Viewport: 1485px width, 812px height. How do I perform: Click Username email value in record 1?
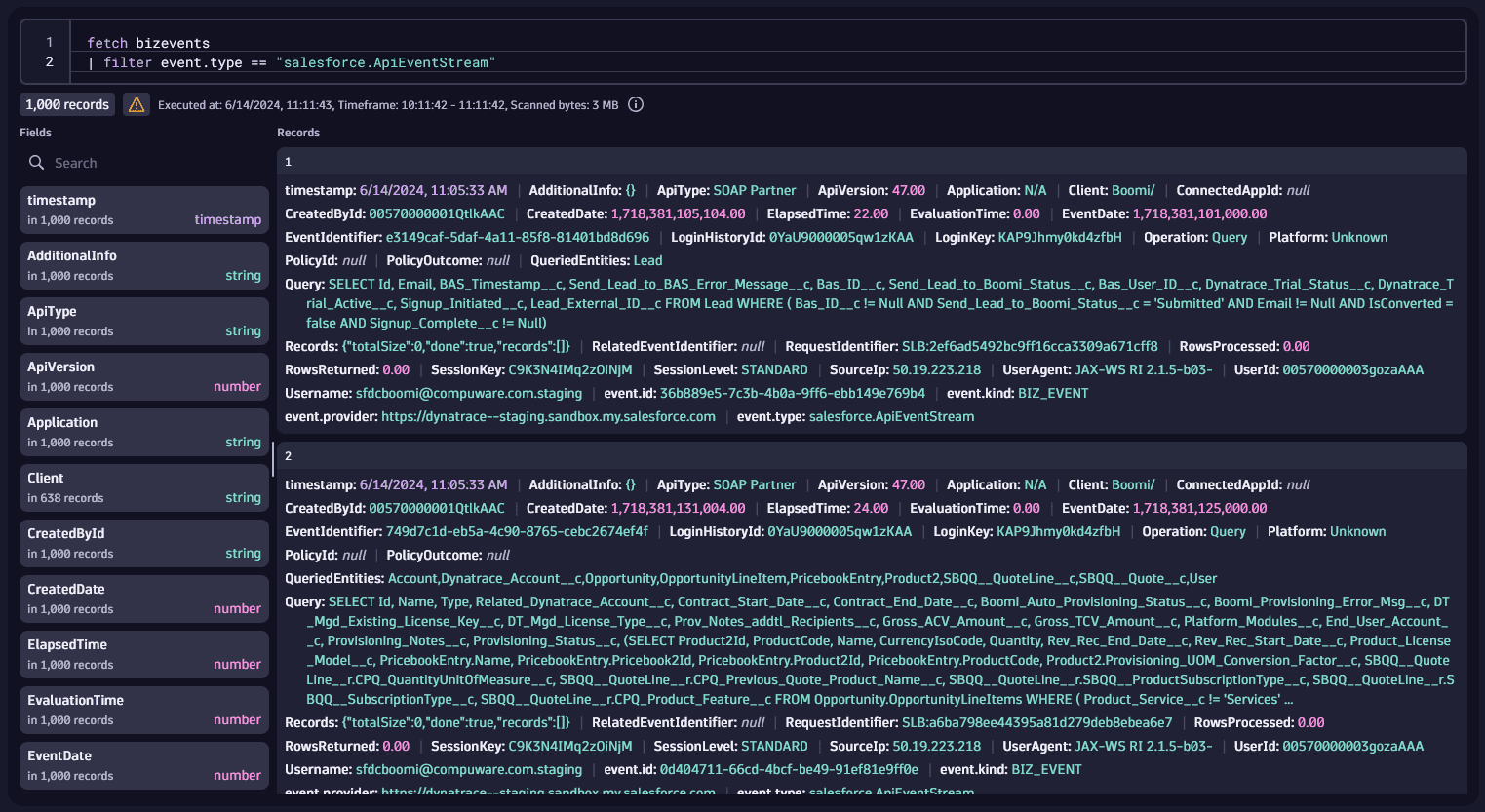[x=469, y=394]
